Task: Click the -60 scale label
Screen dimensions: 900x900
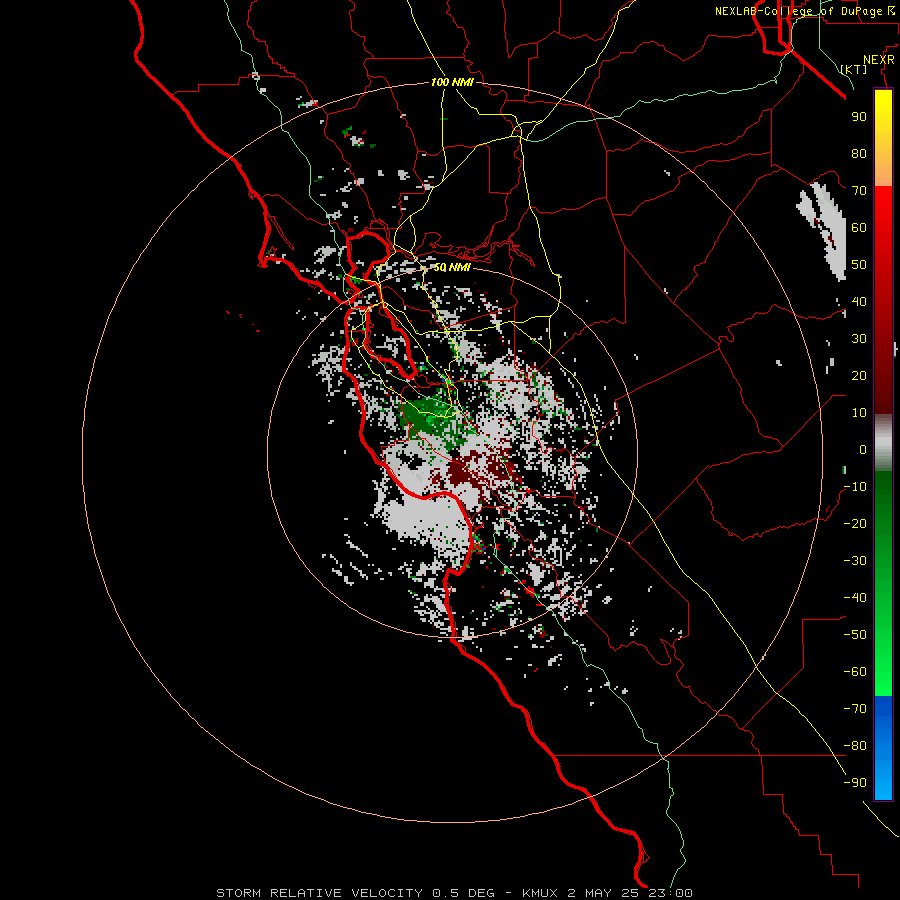Action: (x=855, y=672)
